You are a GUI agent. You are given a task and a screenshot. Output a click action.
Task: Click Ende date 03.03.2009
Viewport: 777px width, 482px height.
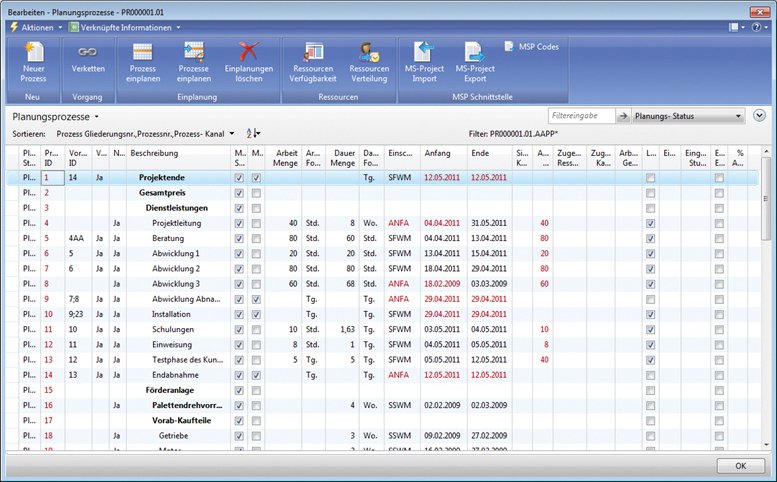(489, 284)
